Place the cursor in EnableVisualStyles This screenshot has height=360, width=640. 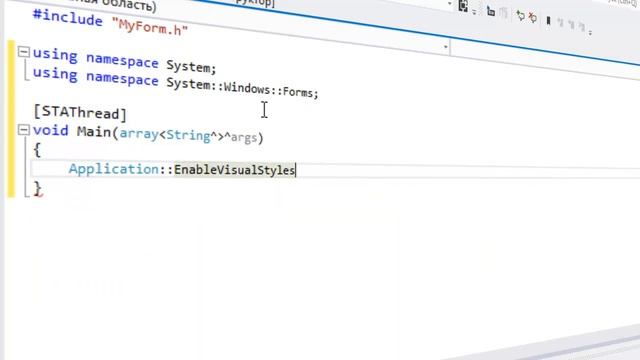pos(234,170)
